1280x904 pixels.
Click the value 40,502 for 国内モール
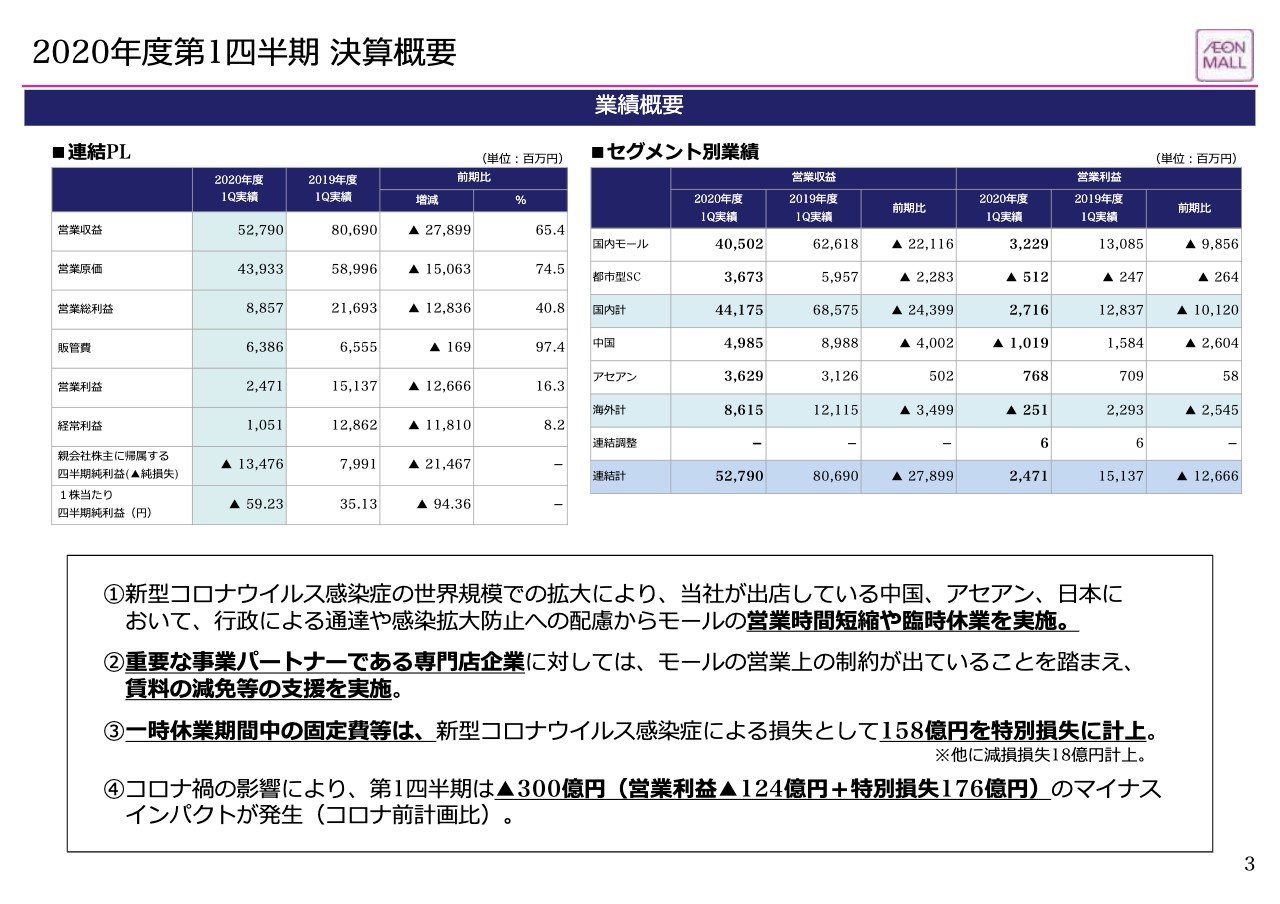740,244
